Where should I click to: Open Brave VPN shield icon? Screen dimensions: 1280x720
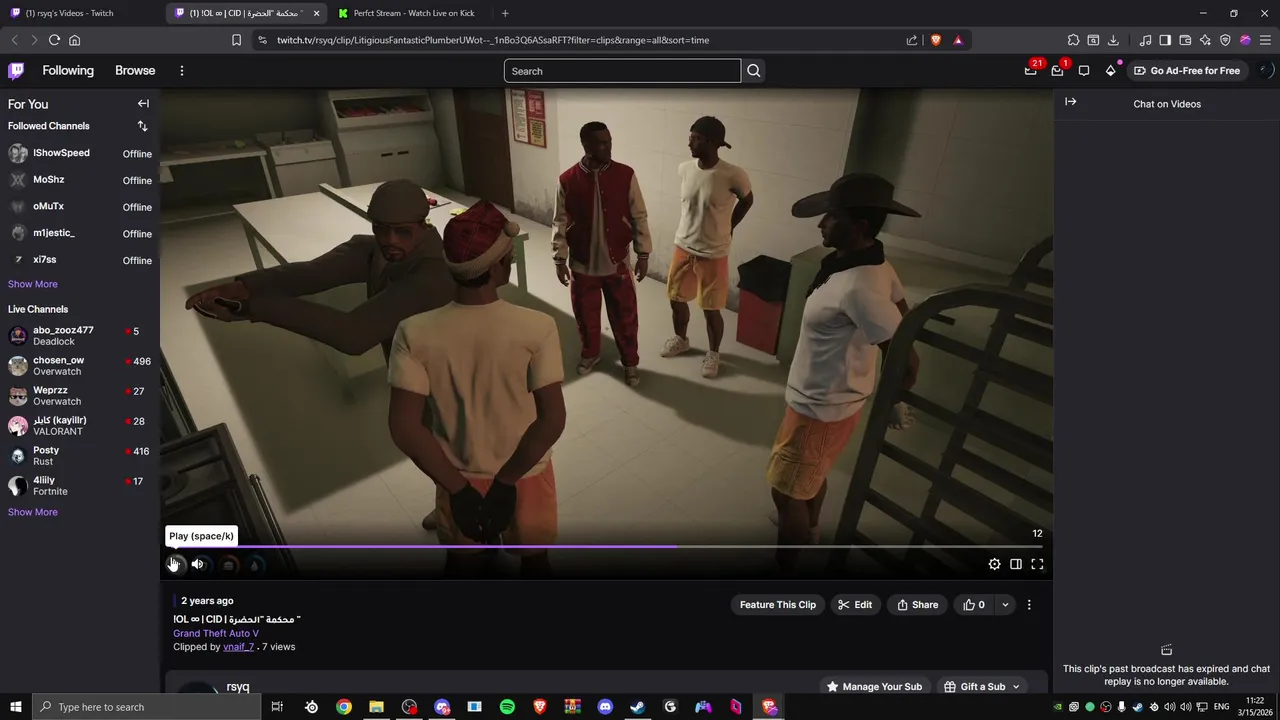pyautogui.click(x=1225, y=40)
